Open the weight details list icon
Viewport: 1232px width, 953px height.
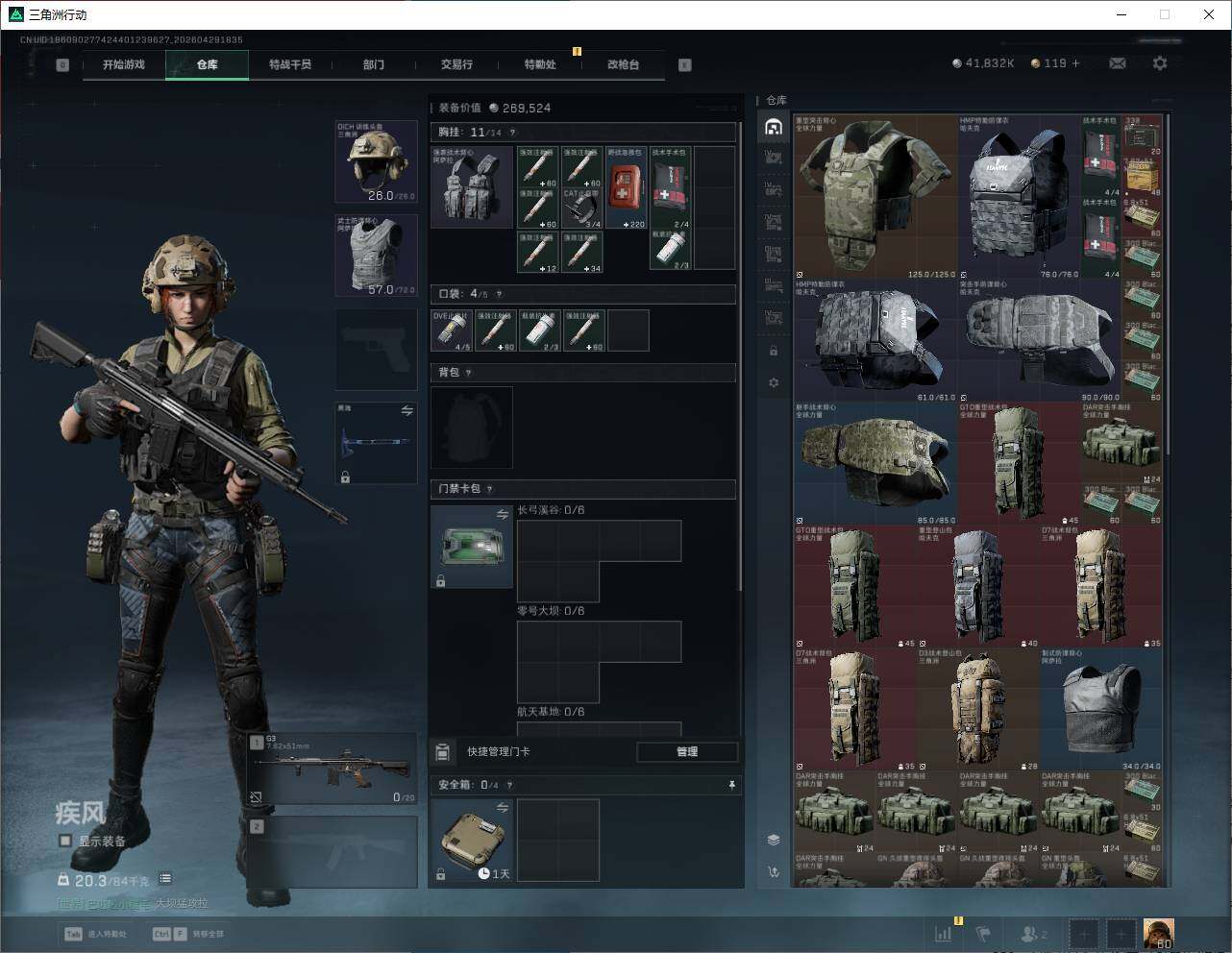pyautogui.click(x=165, y=878)
